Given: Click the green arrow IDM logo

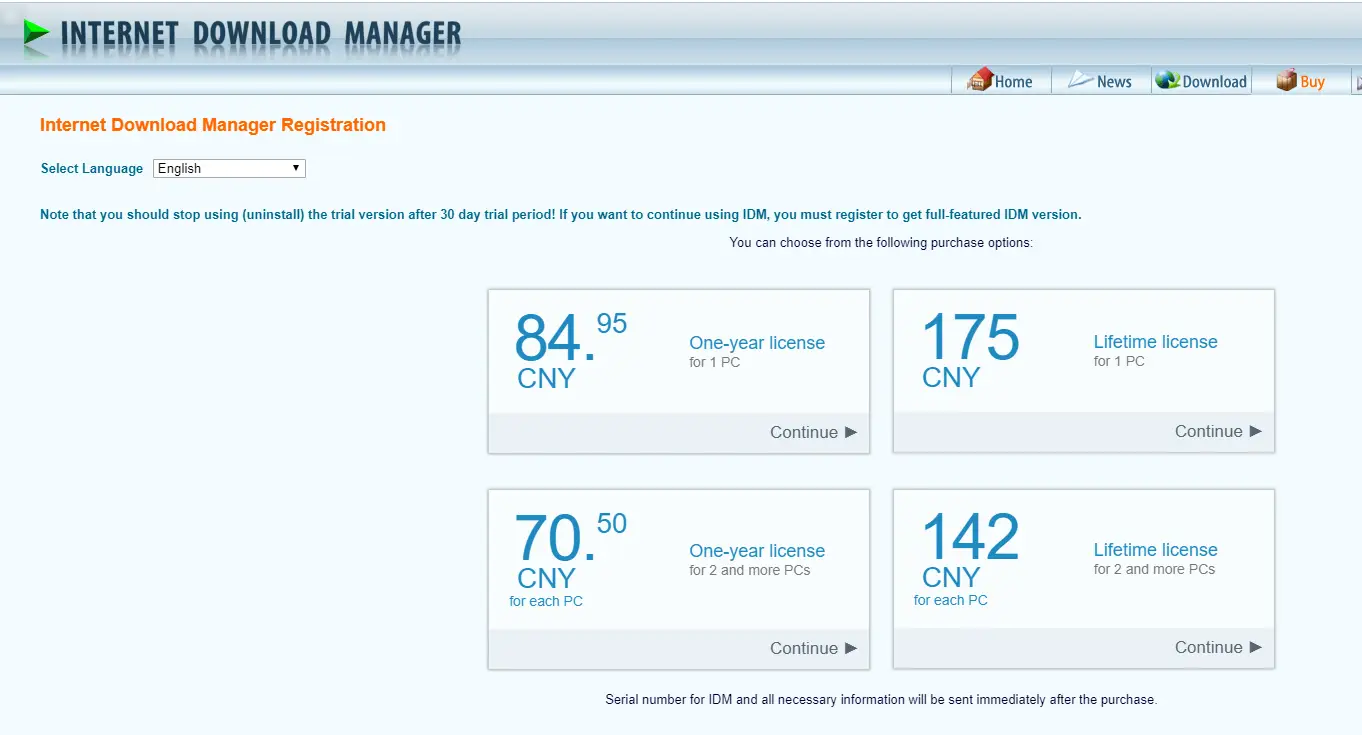Looking at the screenshot, I should pyautogui.click(x=36, y=34).
